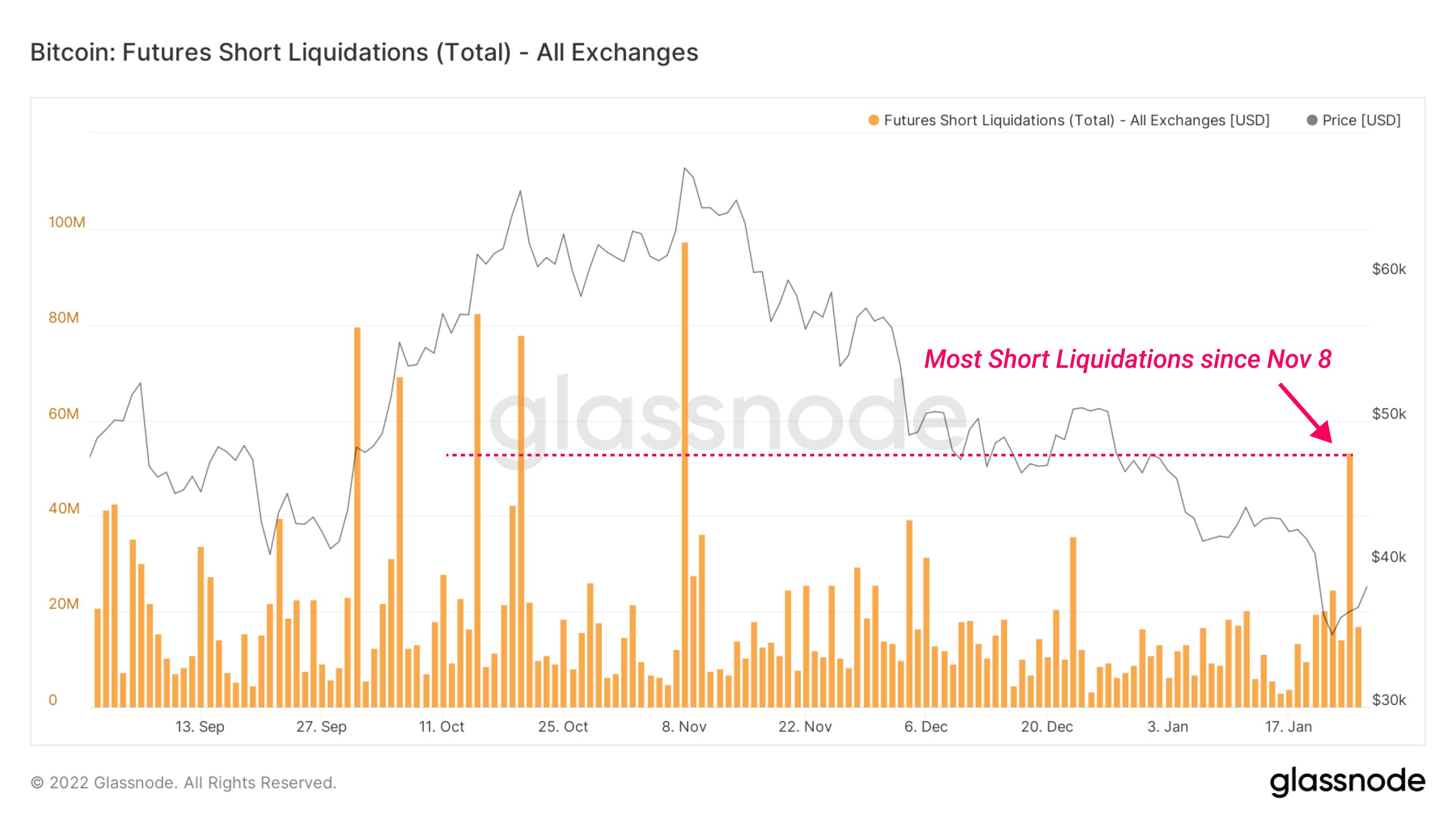The width and height of the screenshot is (1456, 819).
Task: Toggle Futures Short Liquidations legend entry
Action: coord(1069,120)
